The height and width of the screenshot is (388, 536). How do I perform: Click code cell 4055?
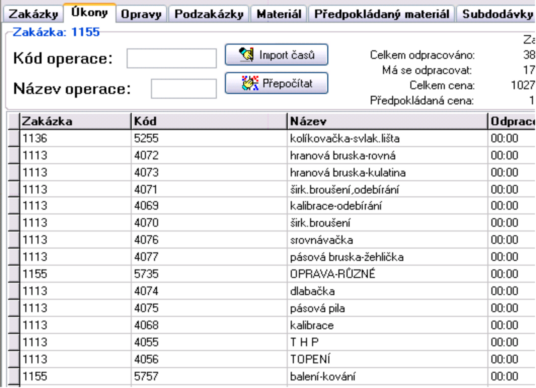pyautogui.click(x=209, y=342)
